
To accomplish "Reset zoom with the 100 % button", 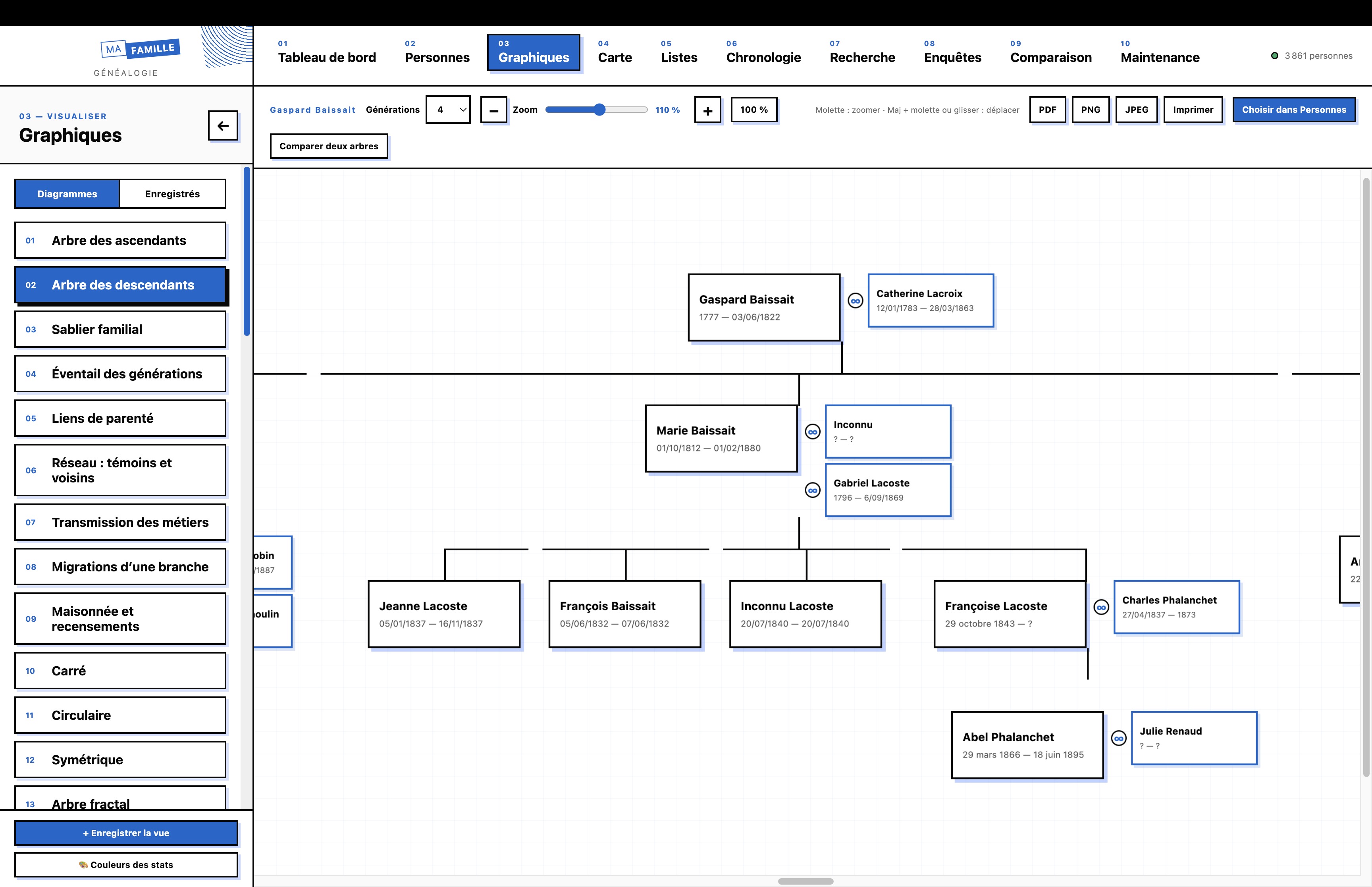I will click(753, 110).
